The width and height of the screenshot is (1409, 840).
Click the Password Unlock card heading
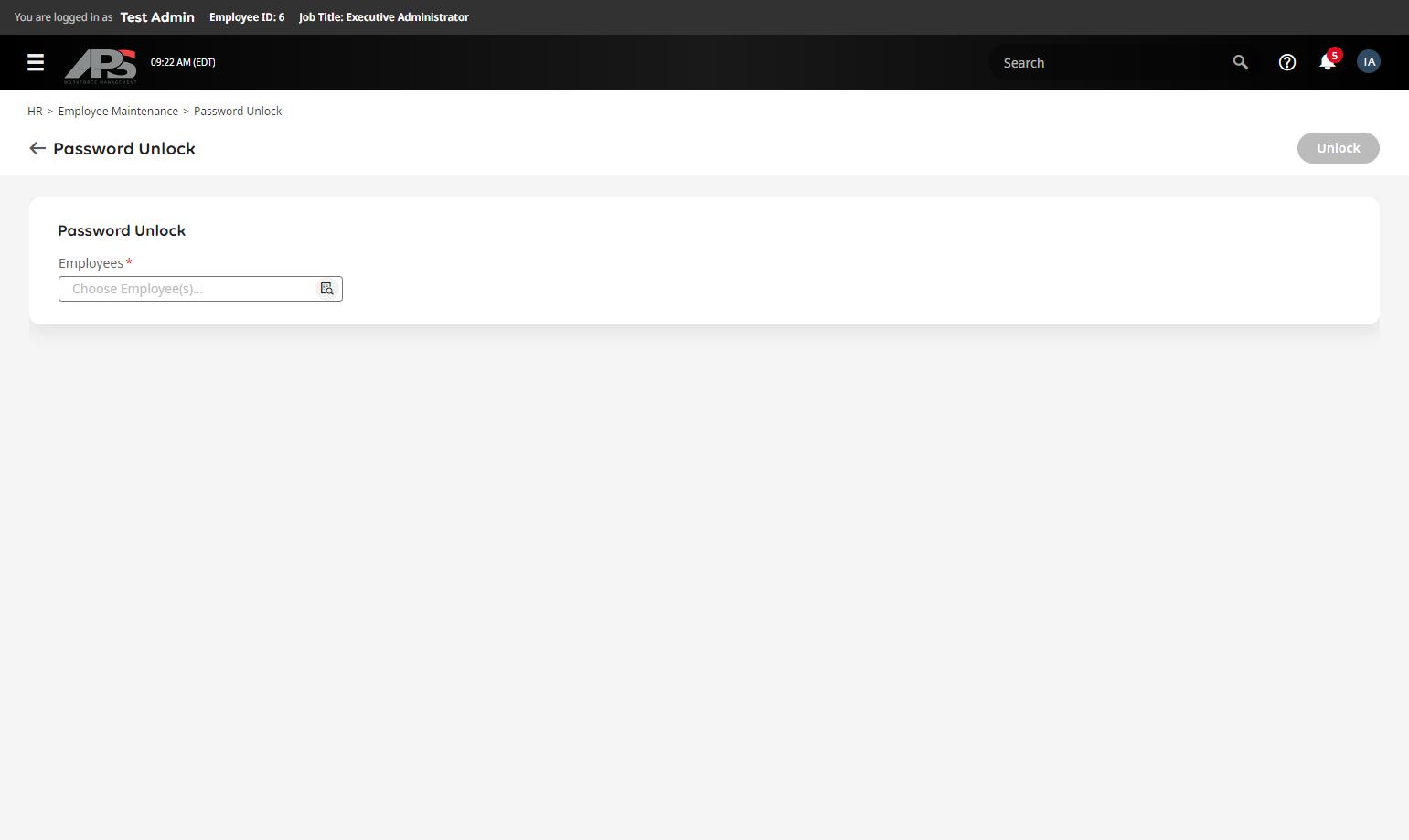pos(122,230)
